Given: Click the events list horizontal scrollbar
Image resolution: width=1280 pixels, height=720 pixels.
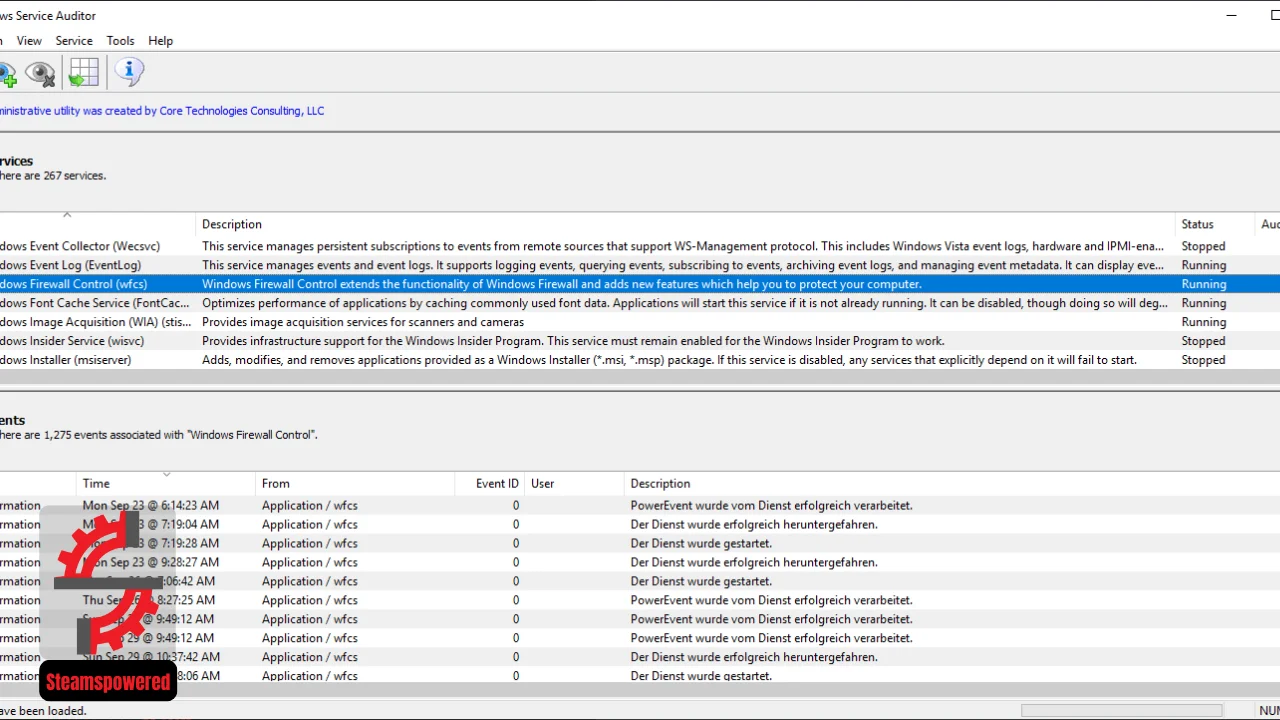Looking at the screenshot, I should (640, 690).
